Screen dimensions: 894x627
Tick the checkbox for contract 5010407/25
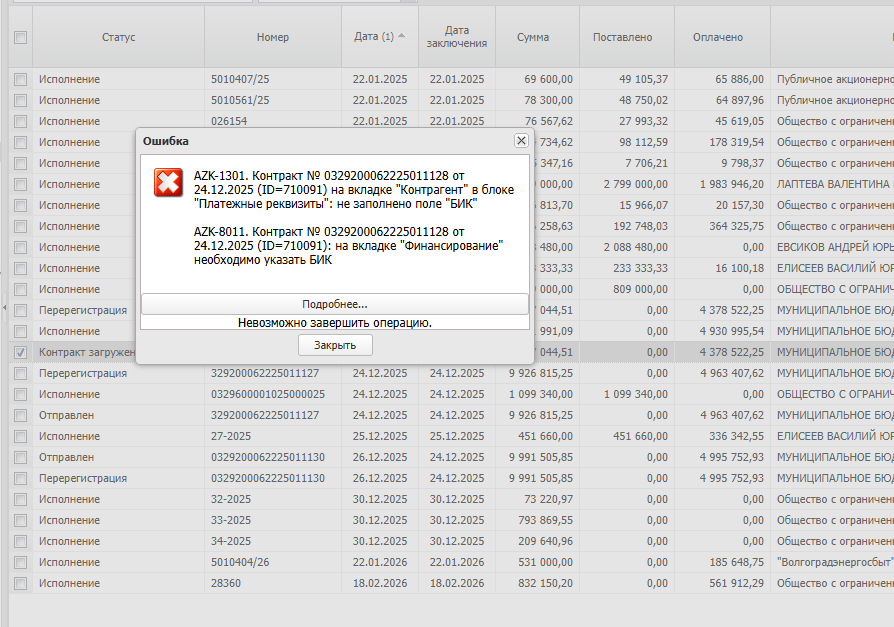[21, 79]
